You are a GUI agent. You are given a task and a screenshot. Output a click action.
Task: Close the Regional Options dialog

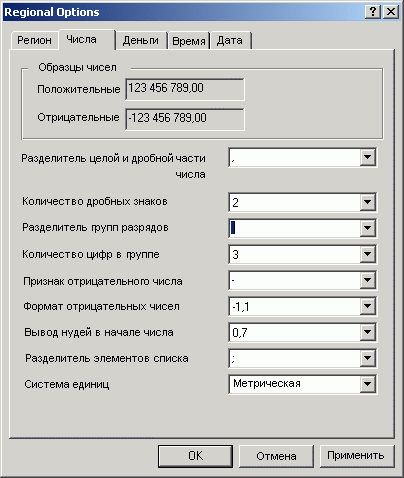coord(390,12)
